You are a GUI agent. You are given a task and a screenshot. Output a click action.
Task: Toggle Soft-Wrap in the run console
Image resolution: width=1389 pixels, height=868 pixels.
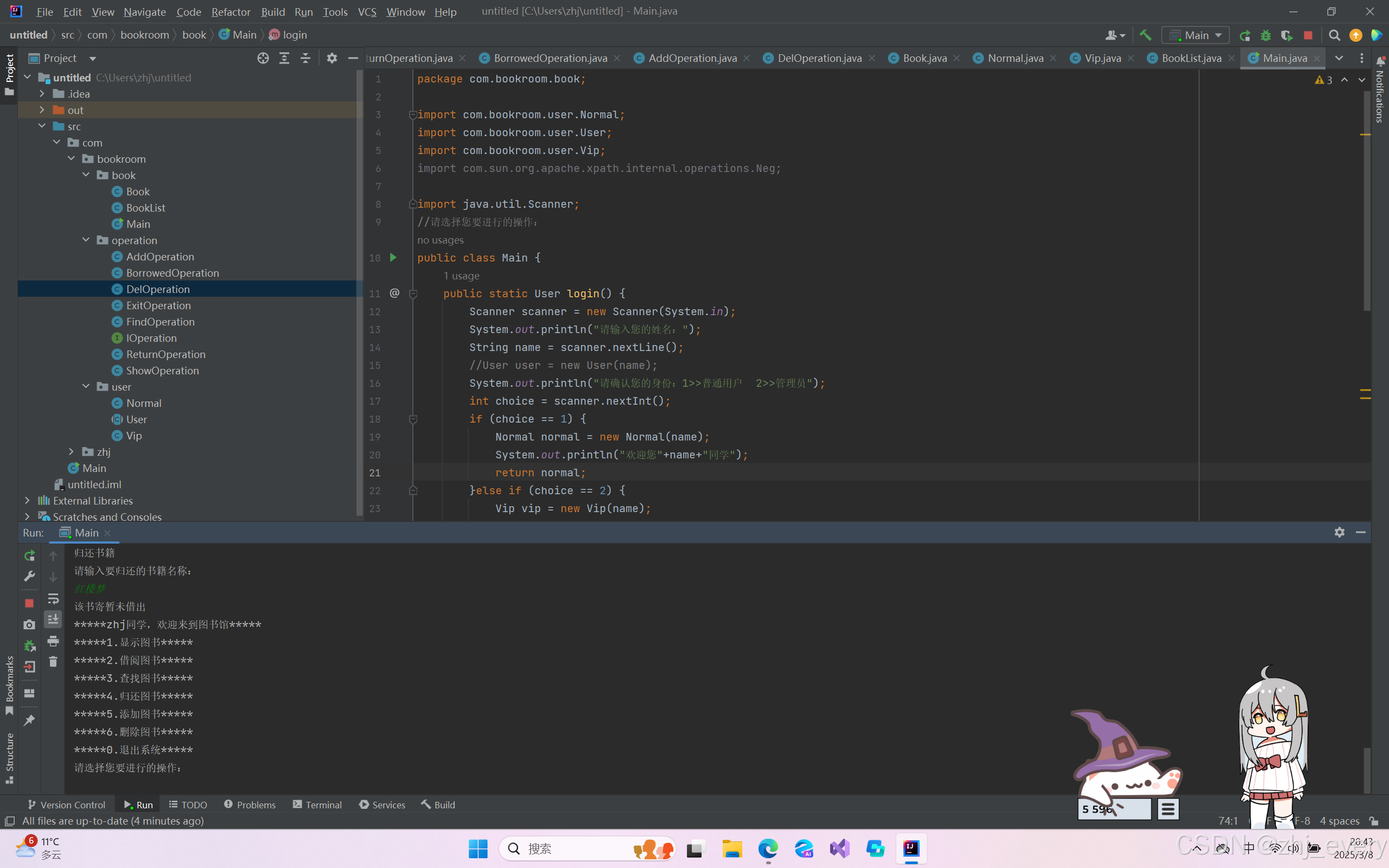coord(53,599)
